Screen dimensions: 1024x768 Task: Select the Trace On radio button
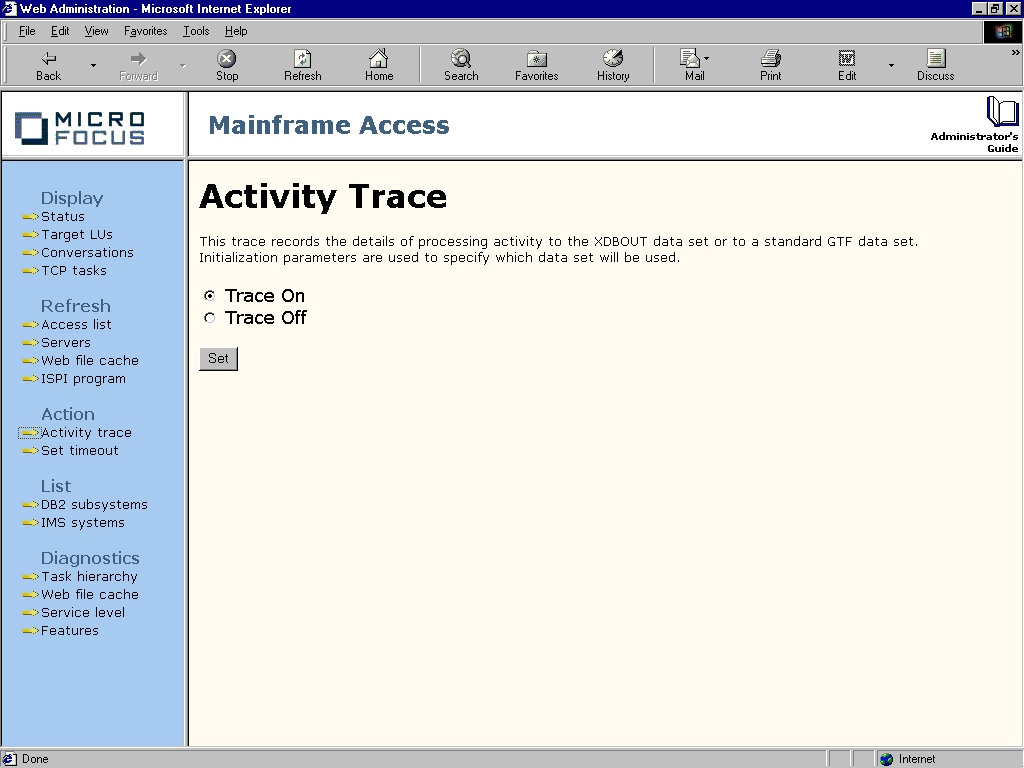click(209, 296)
